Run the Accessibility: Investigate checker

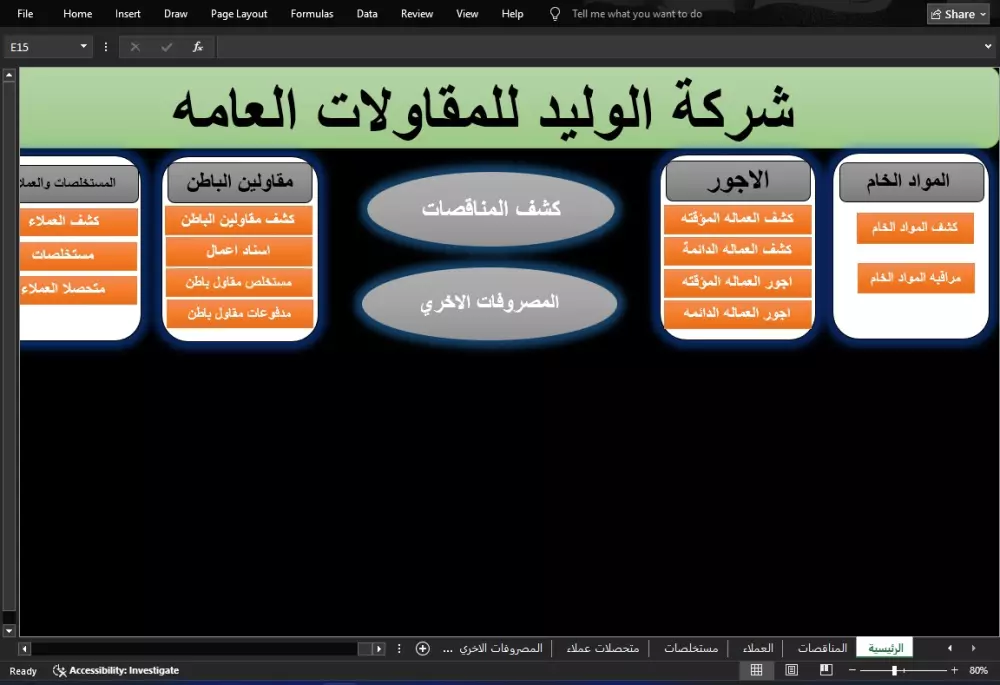pyautogui.click(x=115, y=670)
